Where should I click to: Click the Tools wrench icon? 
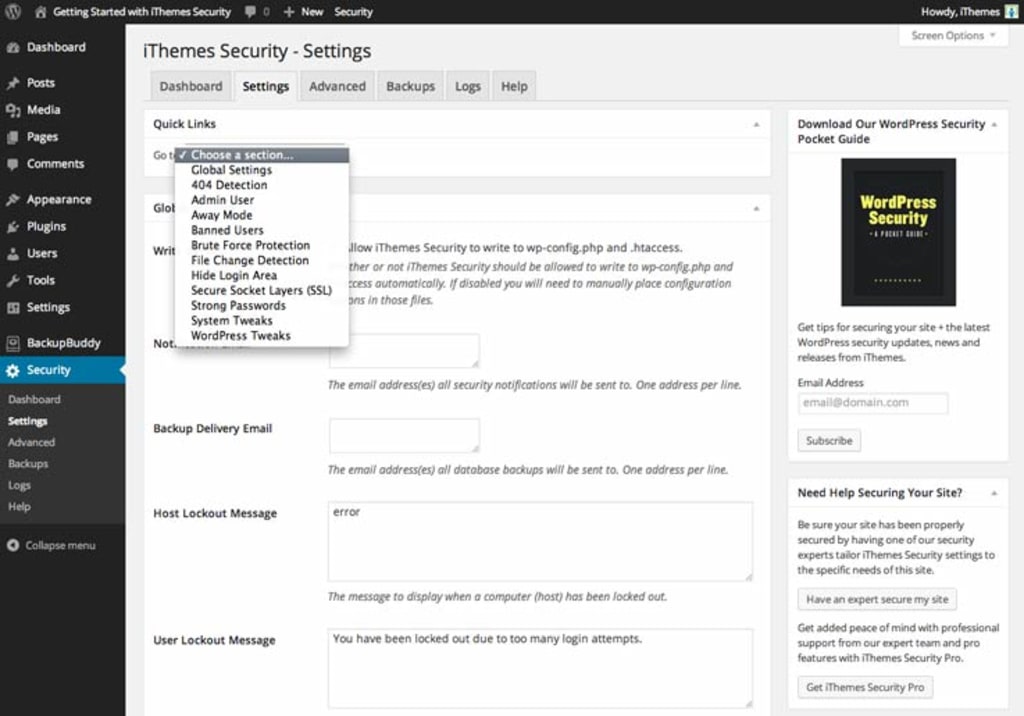pos(12,280)
